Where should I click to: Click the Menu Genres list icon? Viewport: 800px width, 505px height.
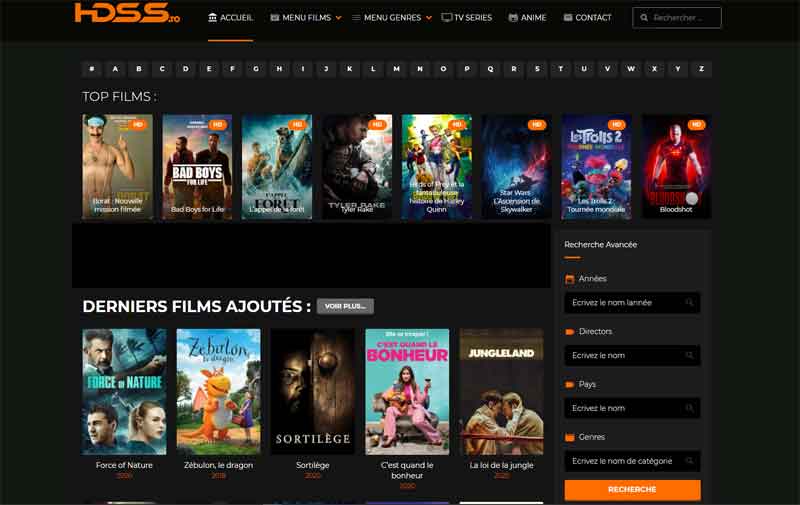[x=356, y=17]
